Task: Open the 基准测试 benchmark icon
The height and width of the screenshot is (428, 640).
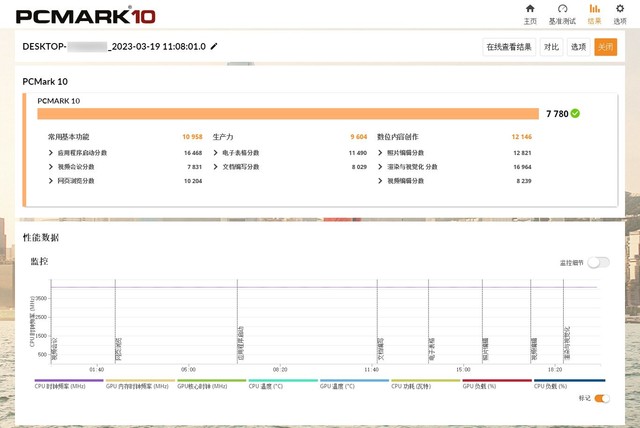Action: [563, 13]
